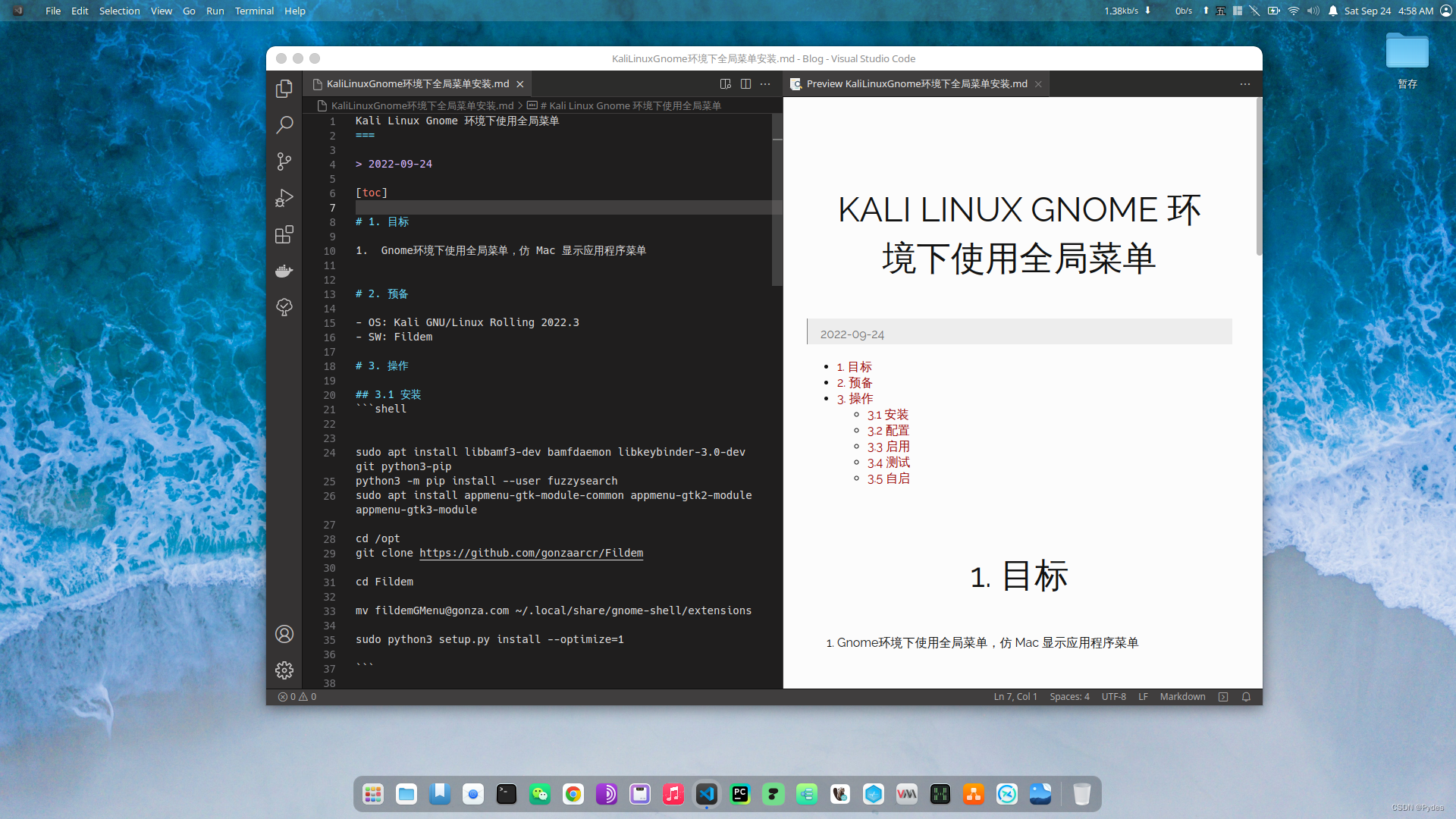Open the Docker view in the sidebar
The width and height of the screenshot is (1456, 819).
[284, 271]
